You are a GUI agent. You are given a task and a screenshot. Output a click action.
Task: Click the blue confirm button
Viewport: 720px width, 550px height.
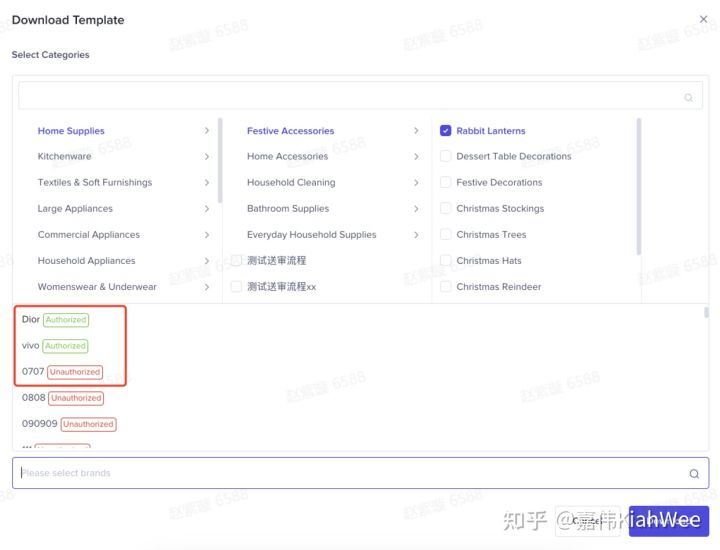[x=669, y=521]
